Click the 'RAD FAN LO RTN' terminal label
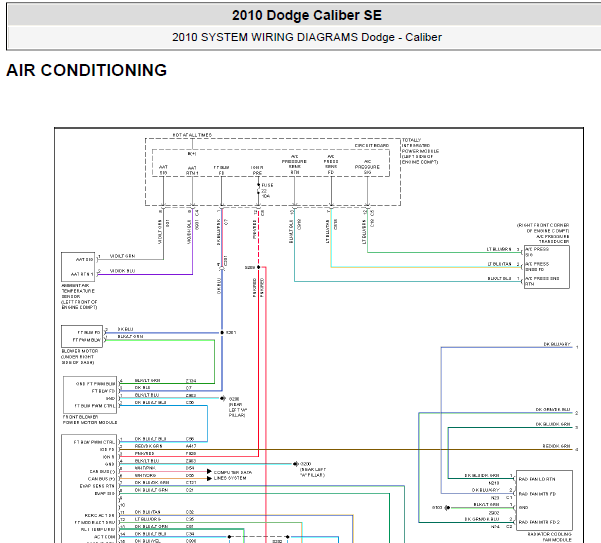Viewport: 601px width, 543px height. click(x=537, y=479)
